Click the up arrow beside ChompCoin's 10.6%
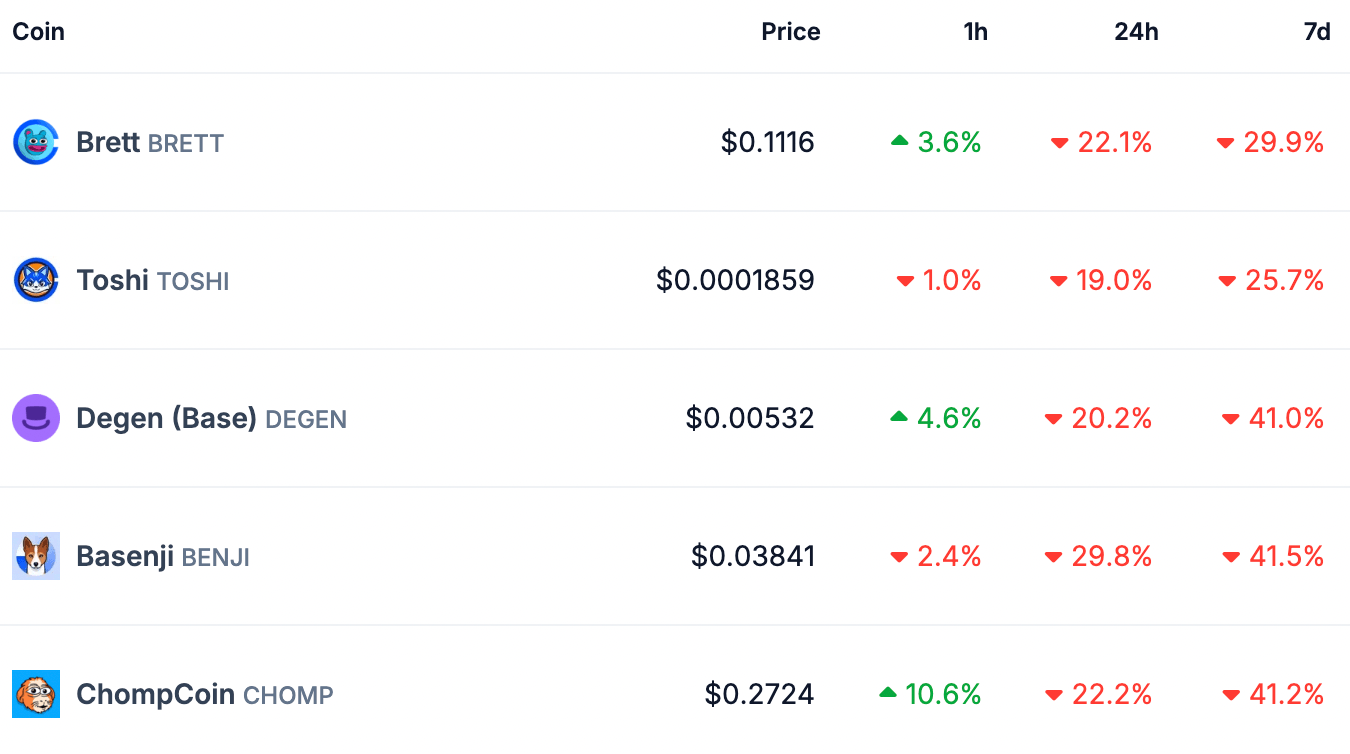Screen dimensions: 1350x754 coord(890,693)
